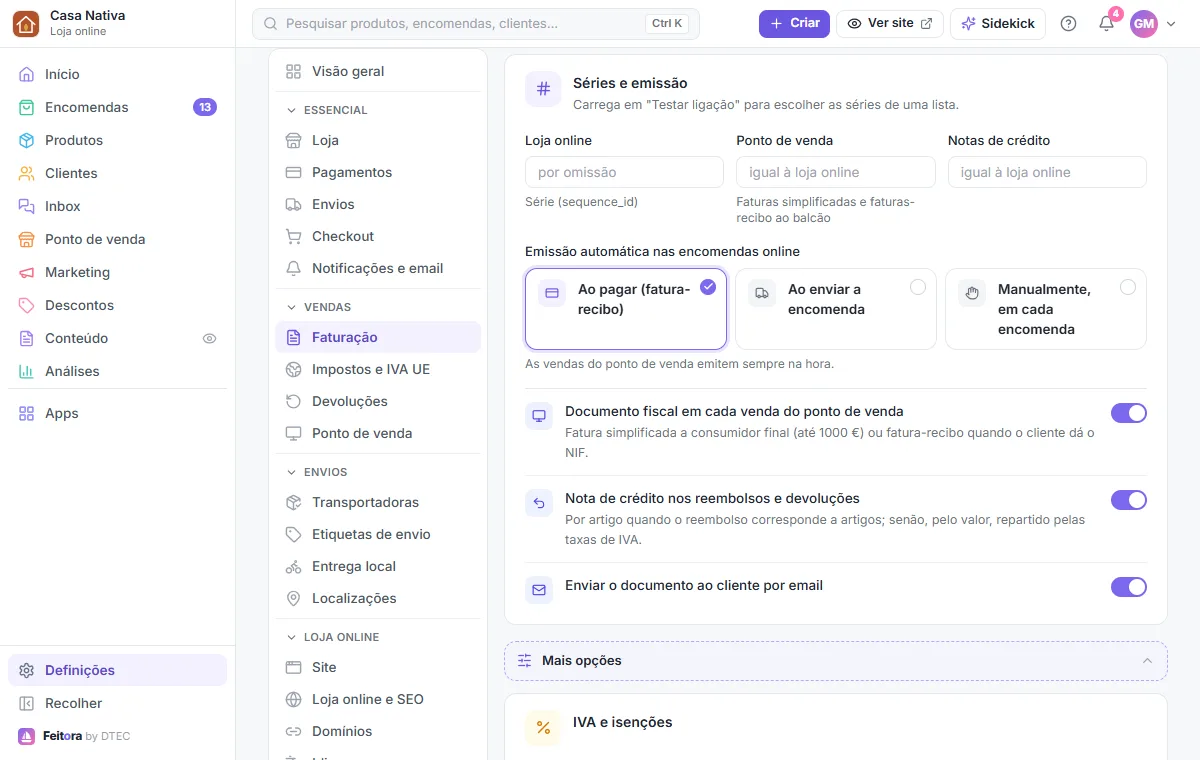Open Ponto de venda in main sidebar
The height and width of the screenshot is (760, 1200).
point(118,239)
